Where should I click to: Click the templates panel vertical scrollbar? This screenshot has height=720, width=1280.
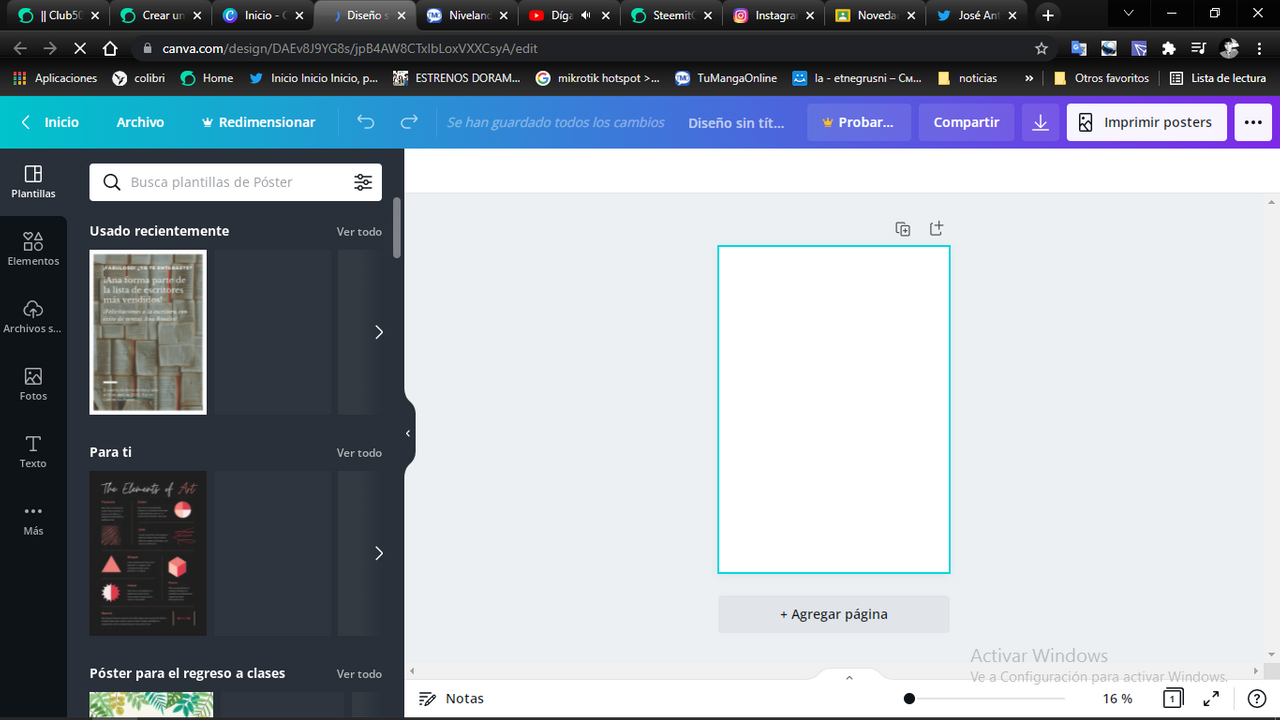[x=397, y=228]
